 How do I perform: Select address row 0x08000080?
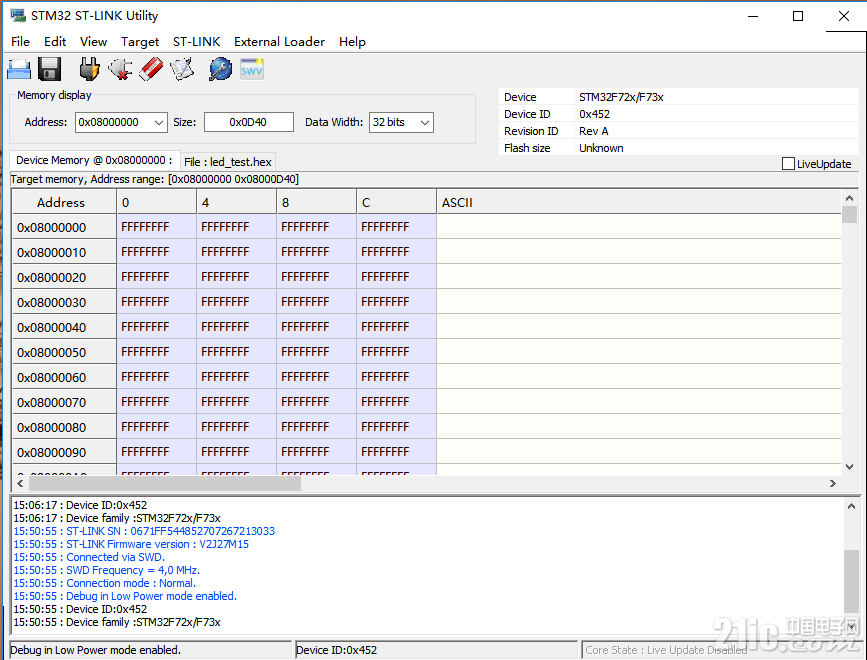64,427
